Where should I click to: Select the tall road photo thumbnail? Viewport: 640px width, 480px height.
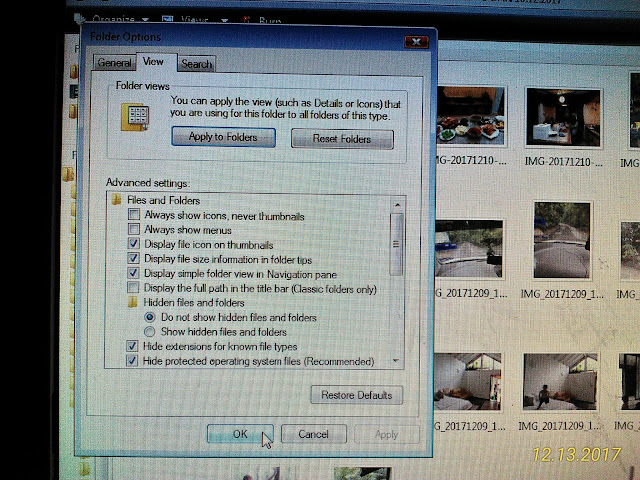coord(562,240)
